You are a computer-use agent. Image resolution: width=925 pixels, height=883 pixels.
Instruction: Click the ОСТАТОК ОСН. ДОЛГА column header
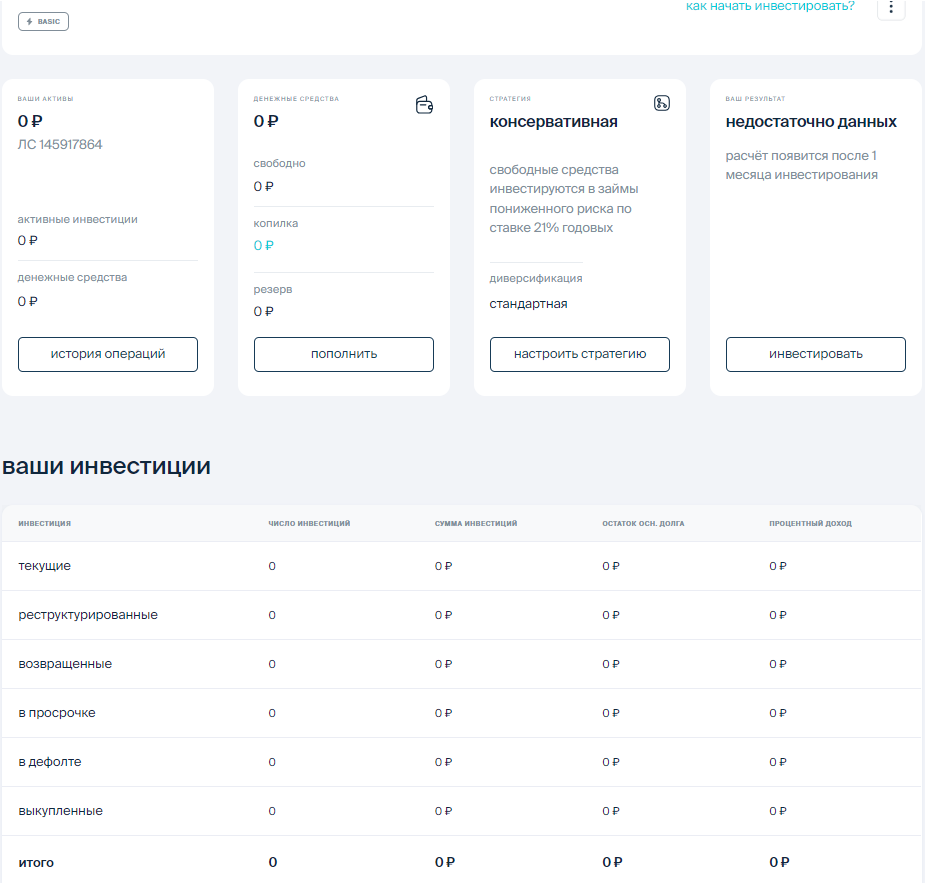[643, 523]
